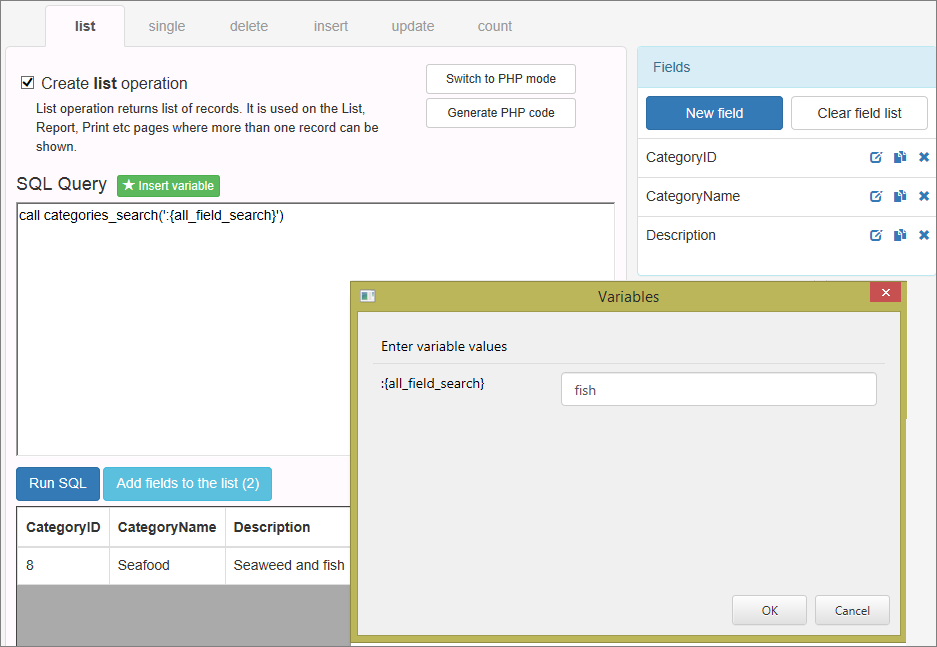Type in the all_field_search value box

tap(718, 389)
